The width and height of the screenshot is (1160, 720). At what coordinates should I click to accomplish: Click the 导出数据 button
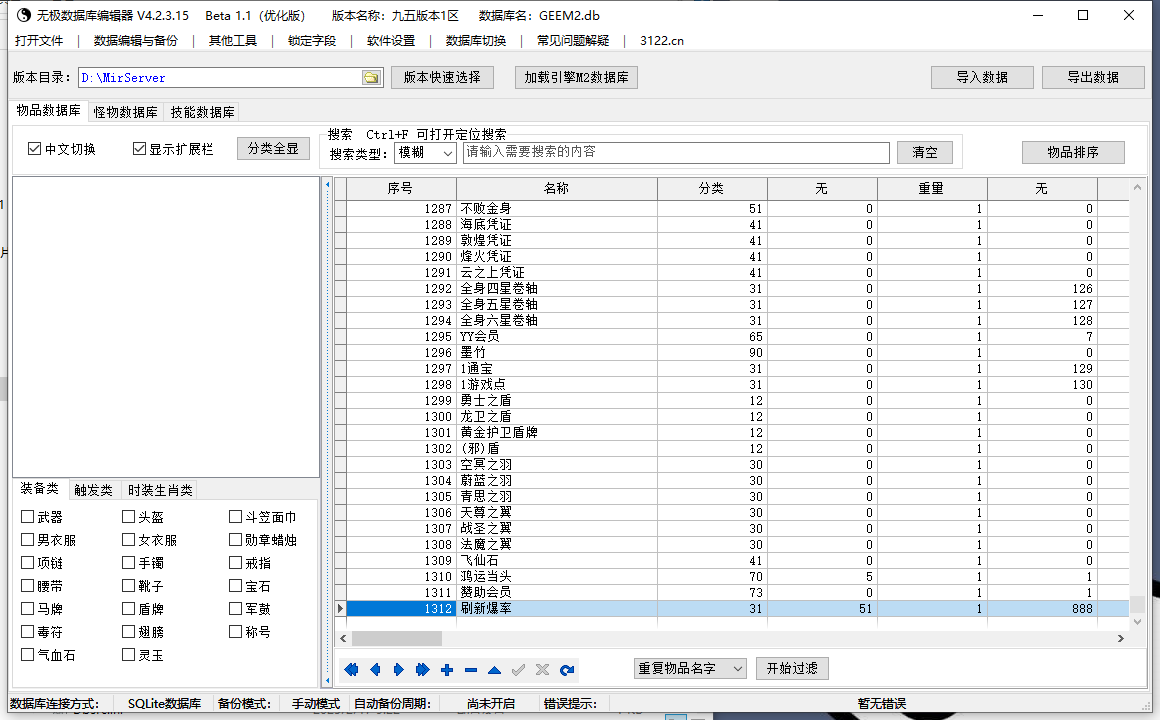click(1093, 77)
